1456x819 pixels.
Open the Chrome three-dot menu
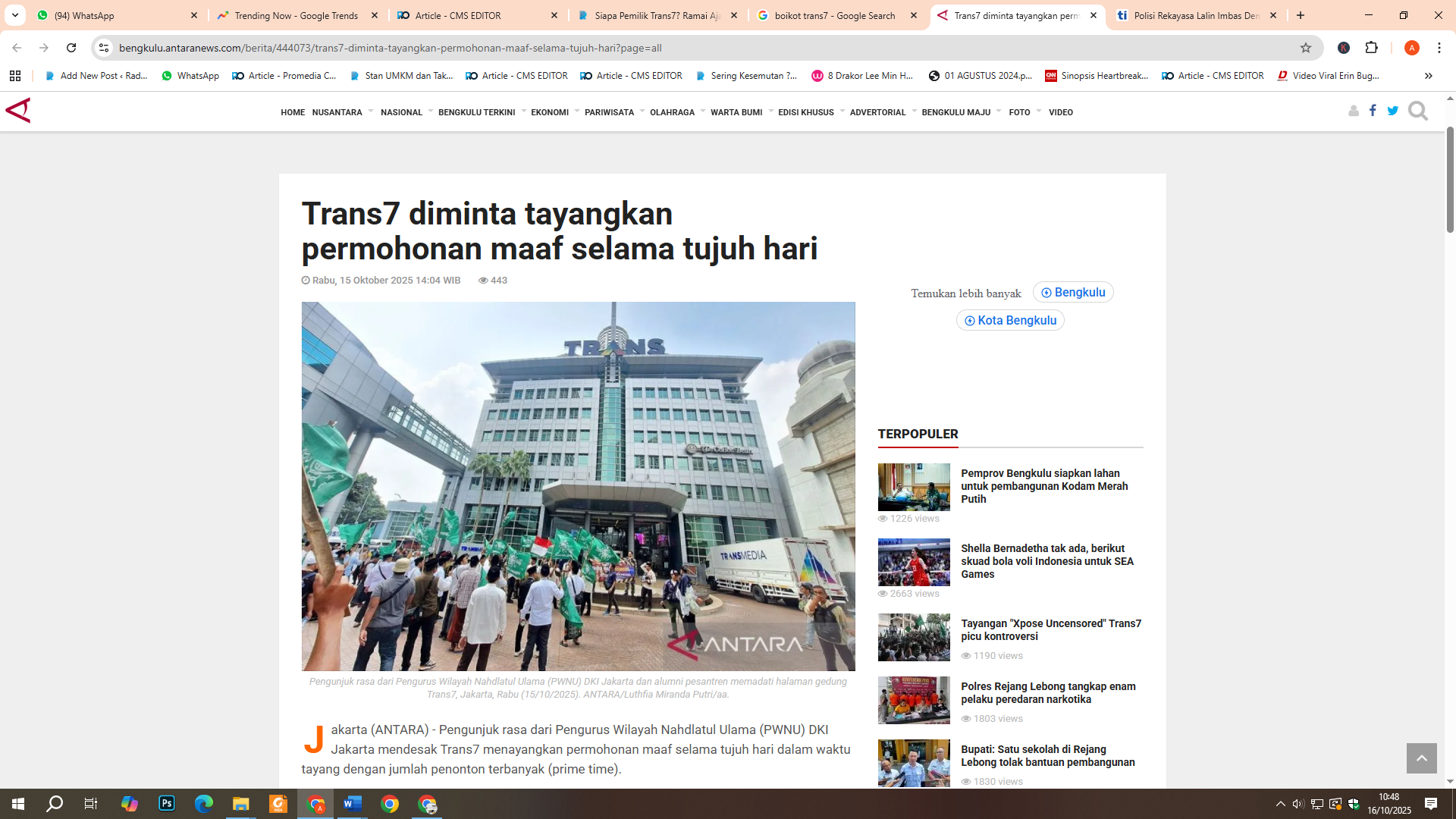point(1439,48)
